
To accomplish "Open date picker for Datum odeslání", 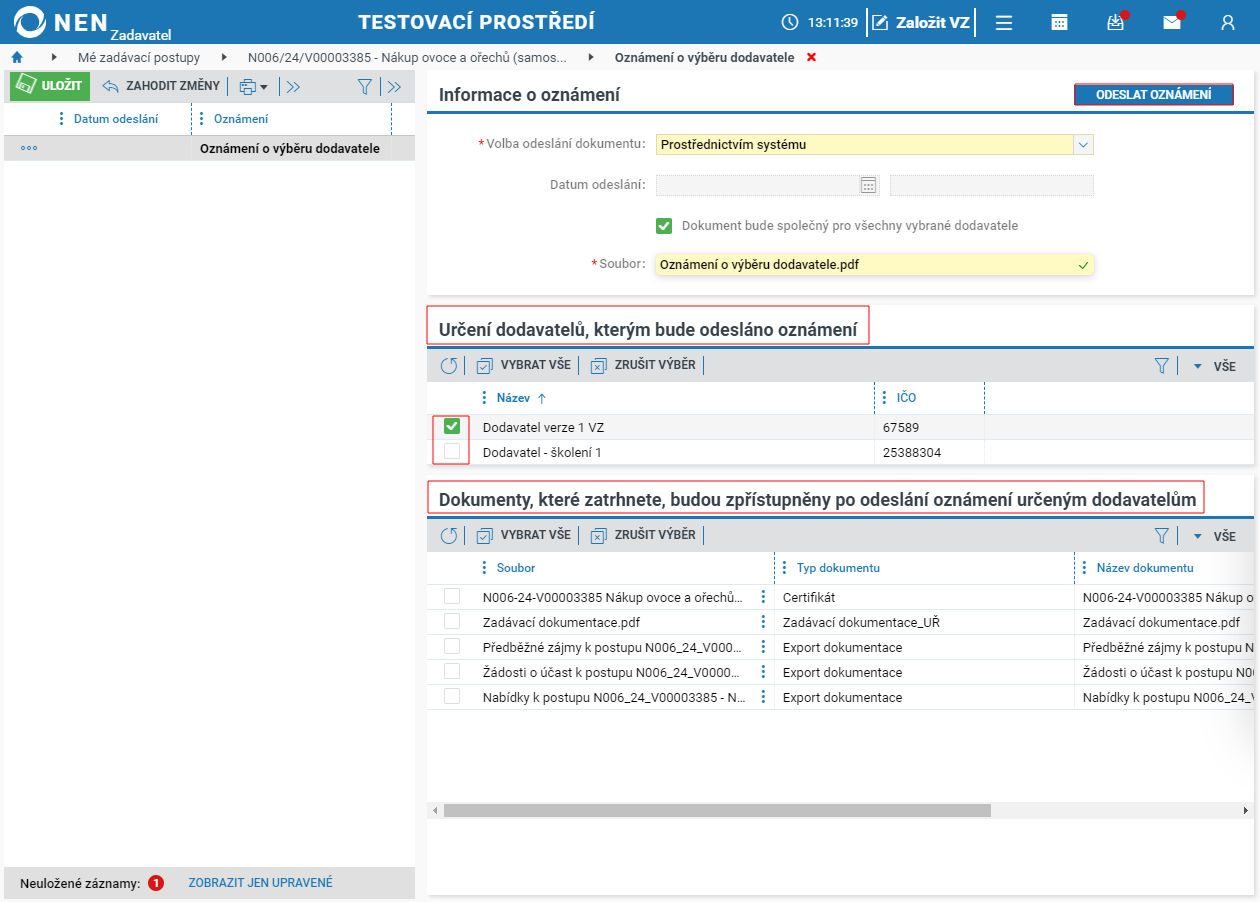I will click(868, 185).
